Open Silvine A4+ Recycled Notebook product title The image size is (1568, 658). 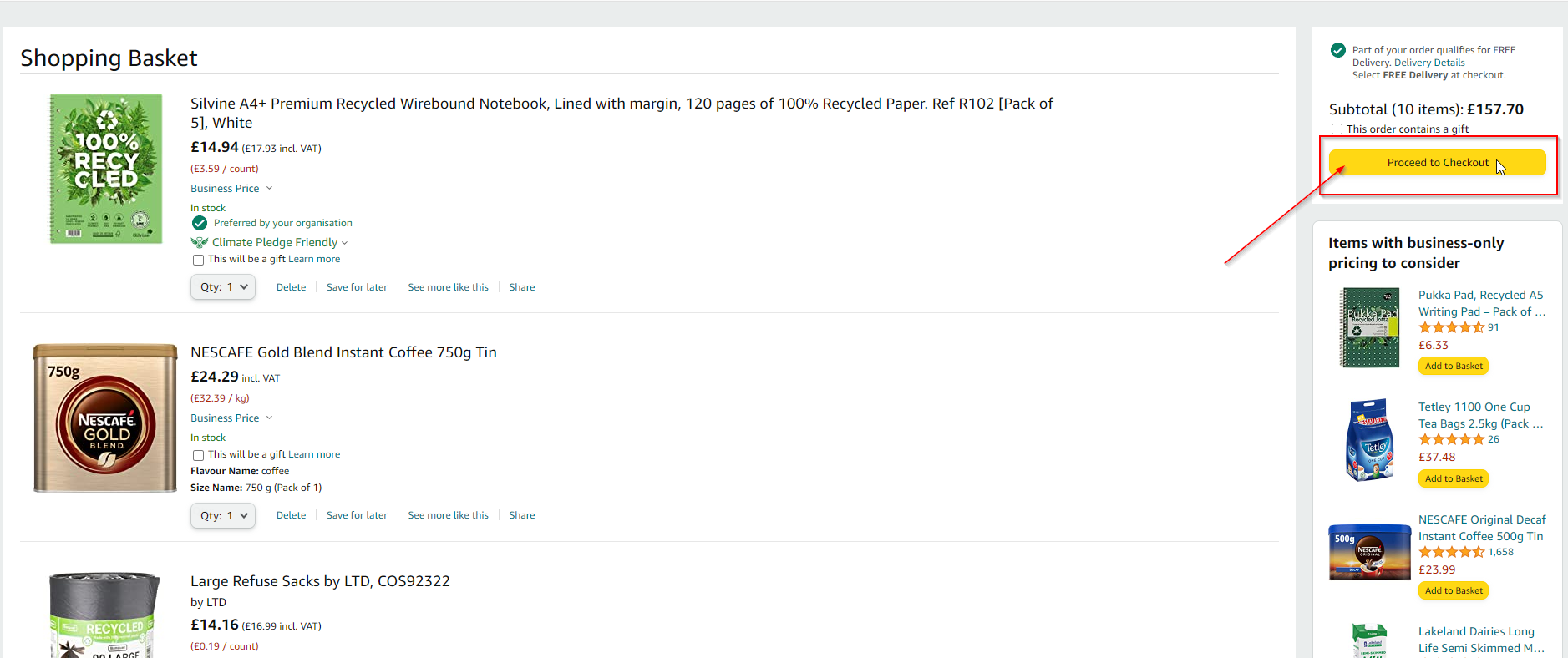622,114
